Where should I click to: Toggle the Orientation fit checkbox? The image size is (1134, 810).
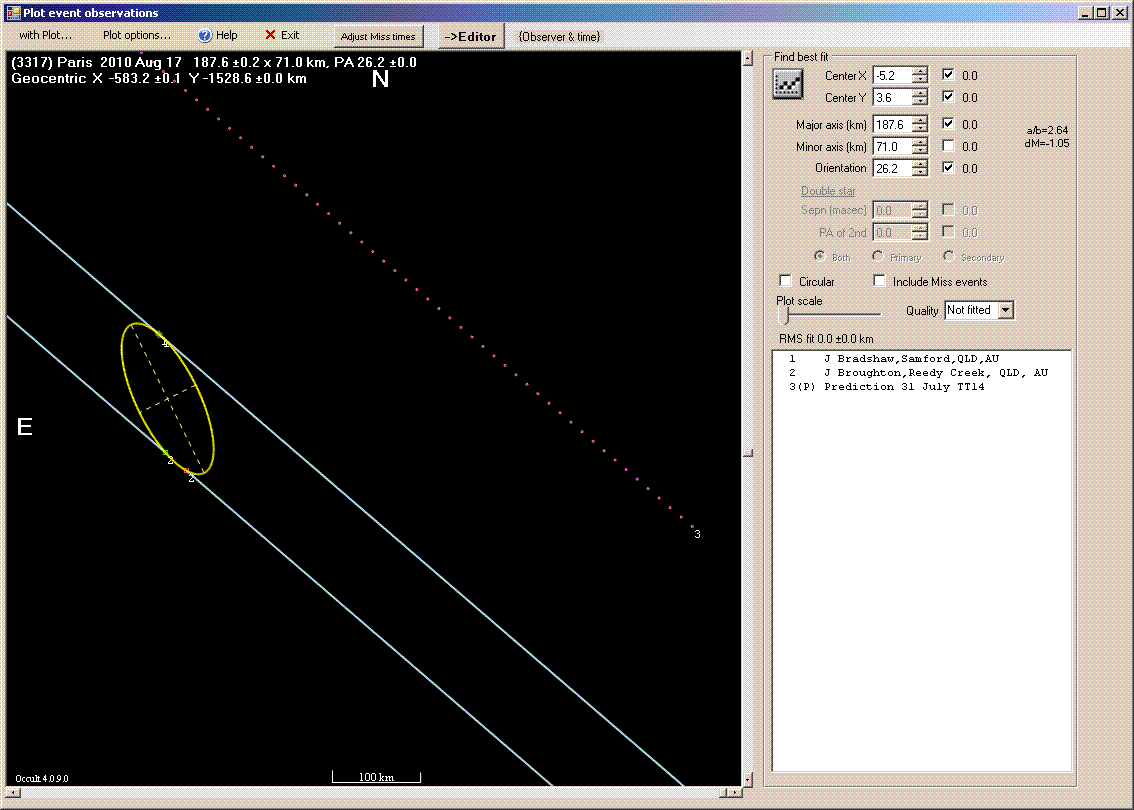[948, 167]
